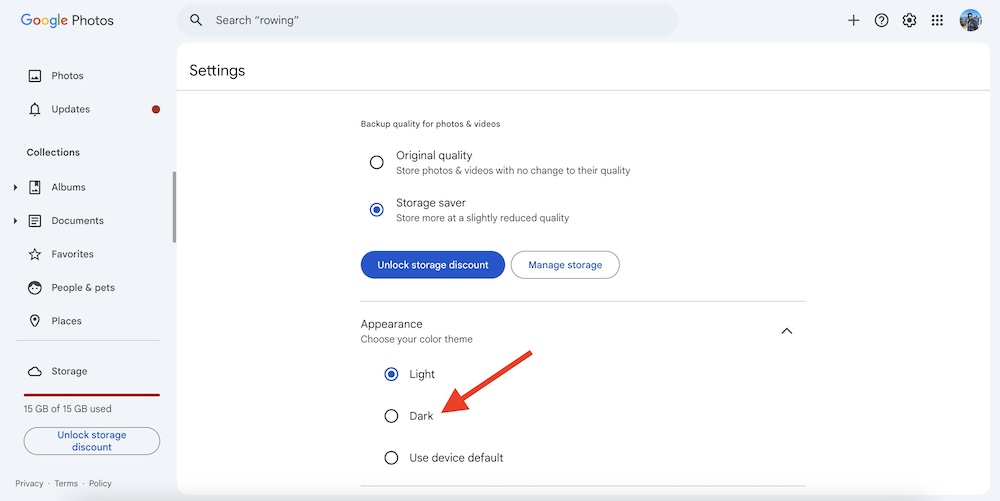
Task: Open the Help question mark icon
Action: (x=881, y=20)
